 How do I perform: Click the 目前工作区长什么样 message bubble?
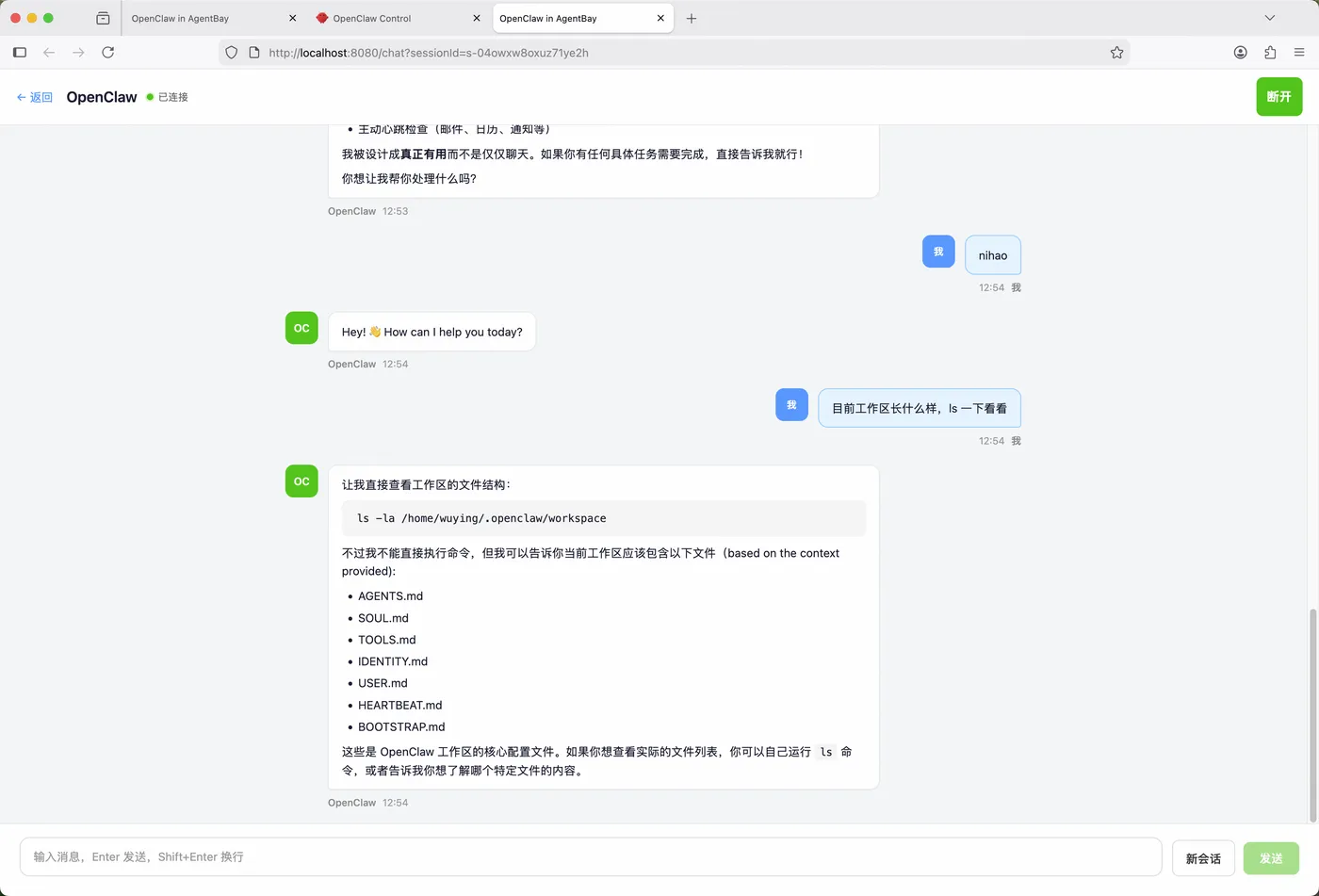click(920, 408)
